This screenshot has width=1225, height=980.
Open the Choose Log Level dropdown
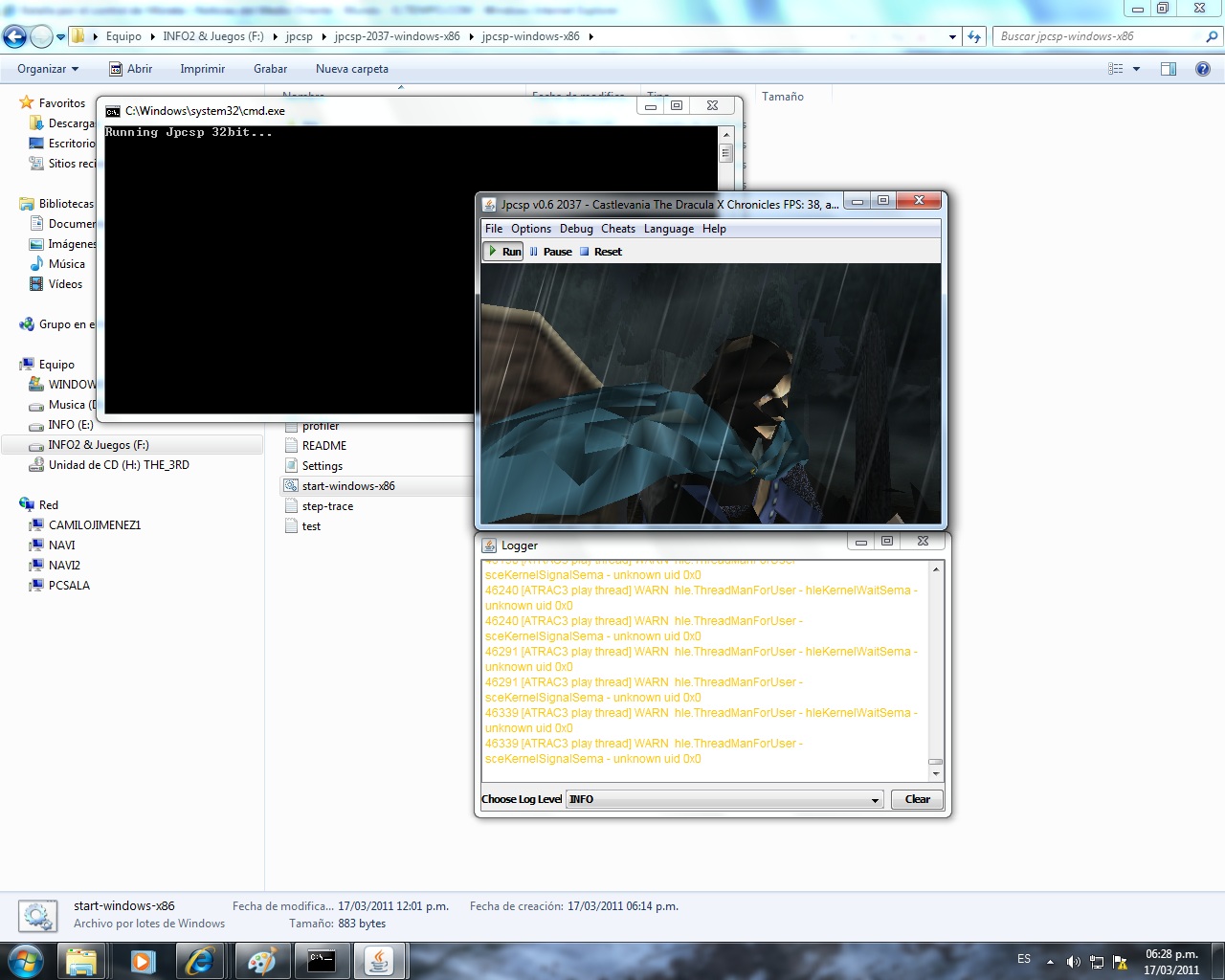click(725, 799)
